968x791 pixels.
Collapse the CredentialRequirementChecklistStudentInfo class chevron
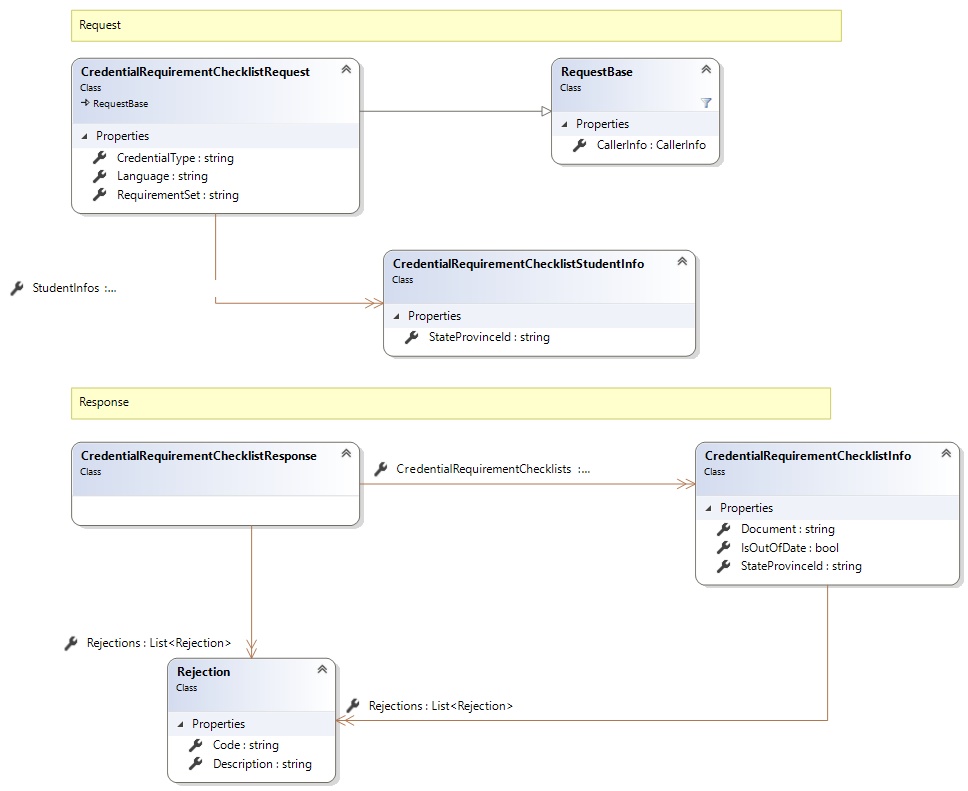point(681,262)
